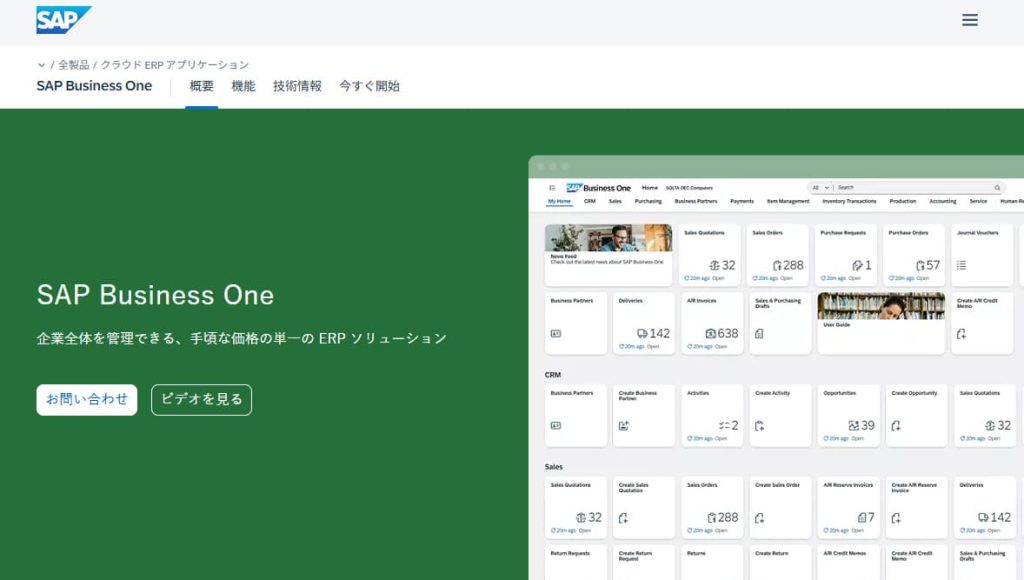Image resolution: width=1024 pixels, height=580 pixels.
Task: Click the Journal Vouchers list icon
Action: (961, 265)
